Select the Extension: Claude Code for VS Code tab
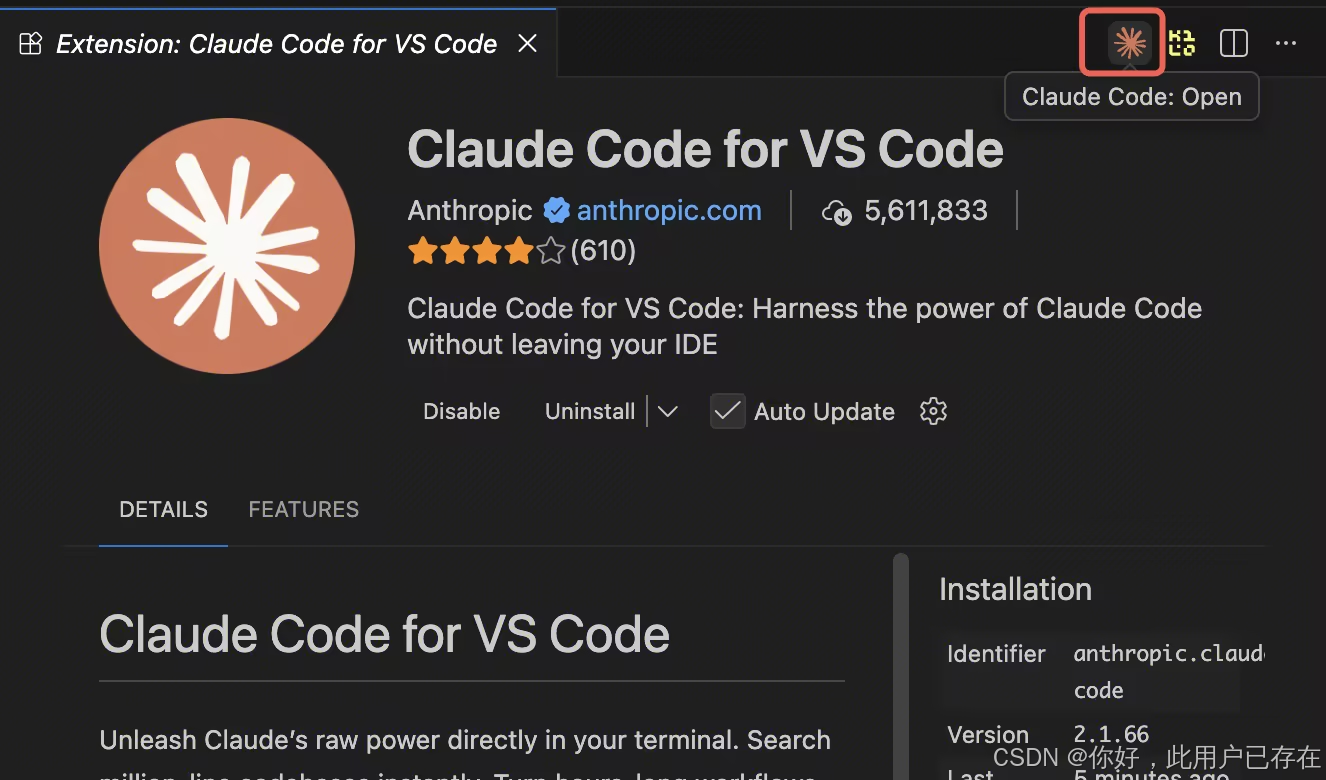Viewport: 1326px width, 780px height. click(x=278, y=43)
